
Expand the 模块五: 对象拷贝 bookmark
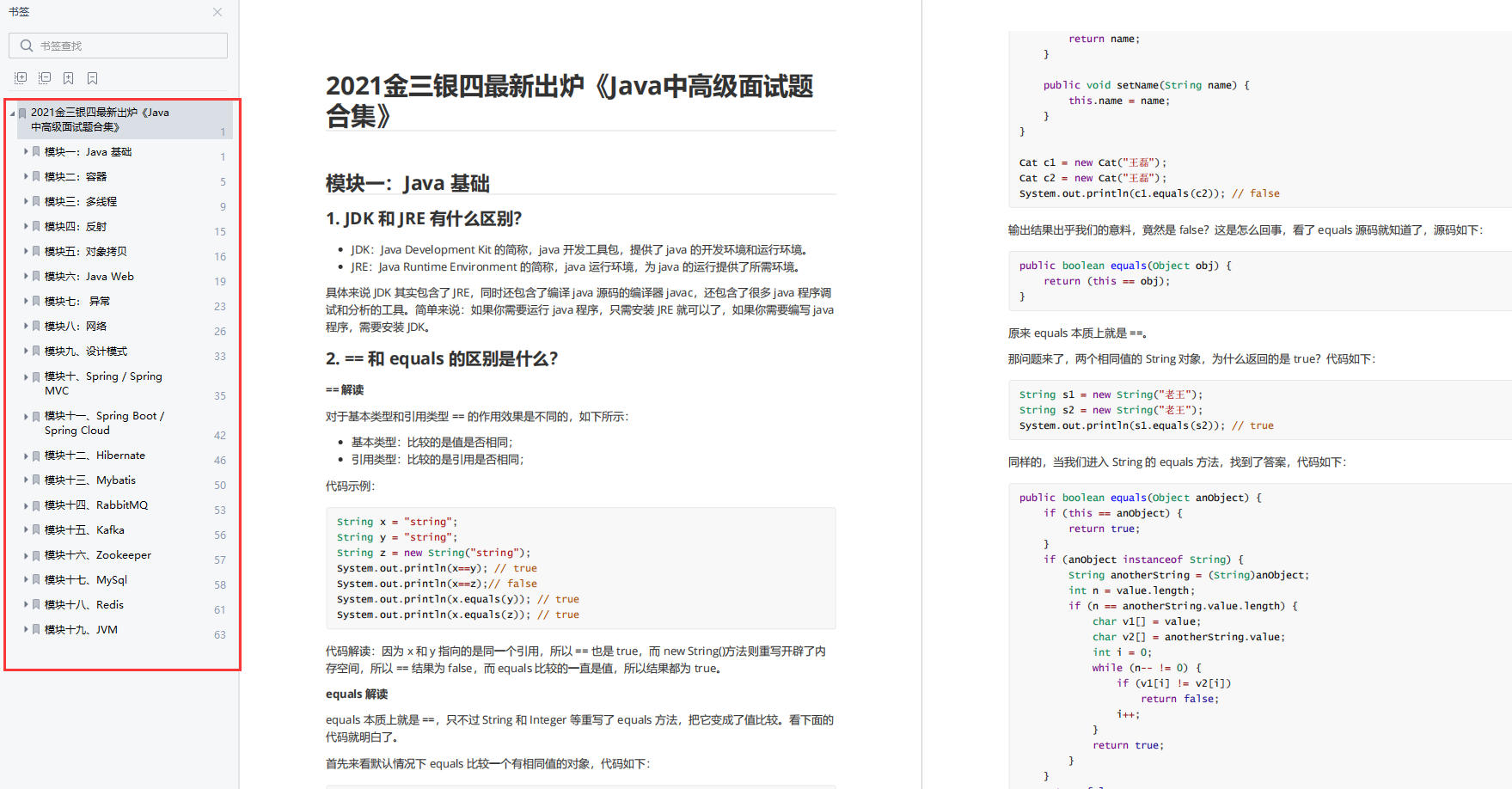pos(26,251)
